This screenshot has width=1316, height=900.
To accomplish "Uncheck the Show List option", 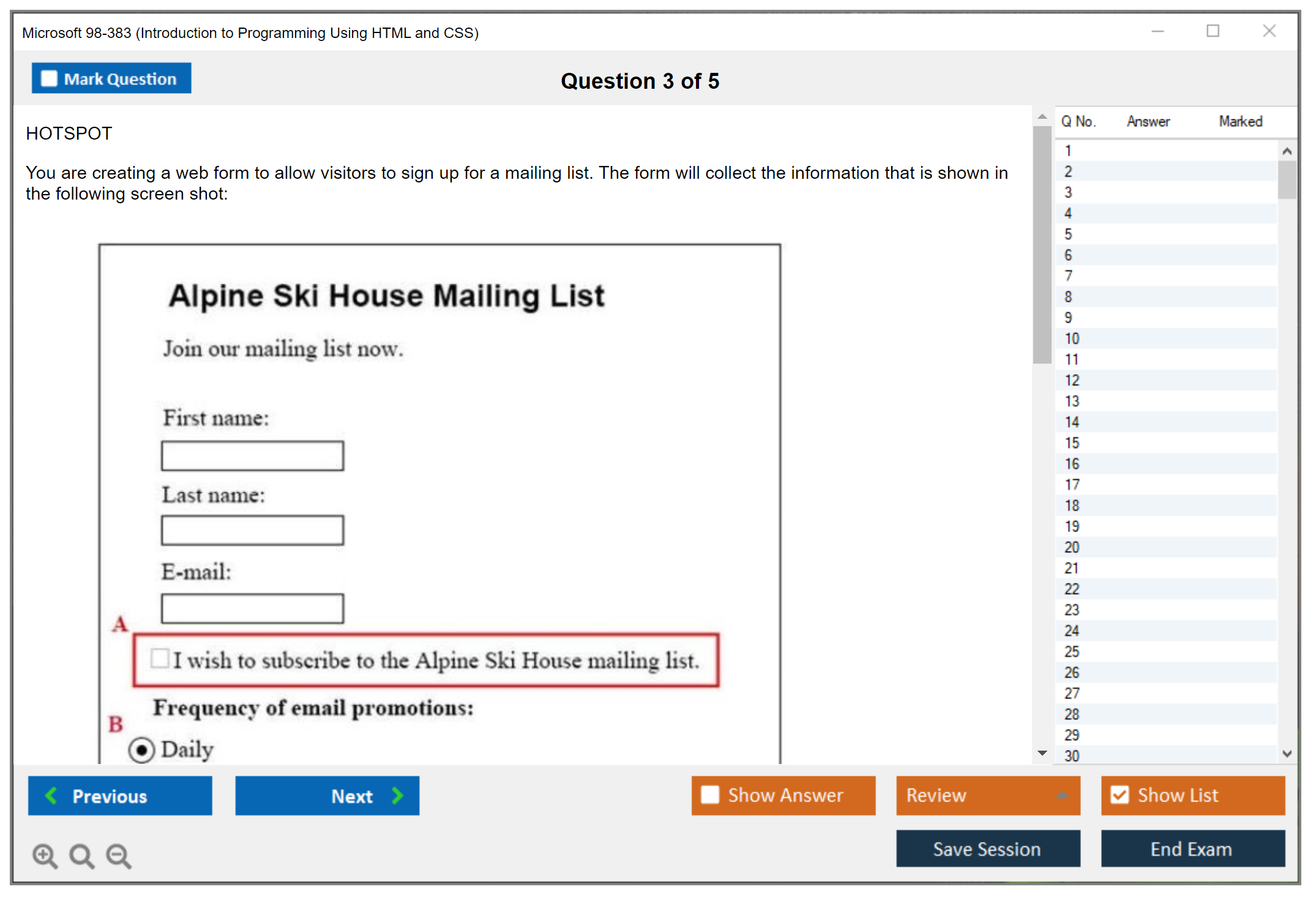I will [1120, 795].
